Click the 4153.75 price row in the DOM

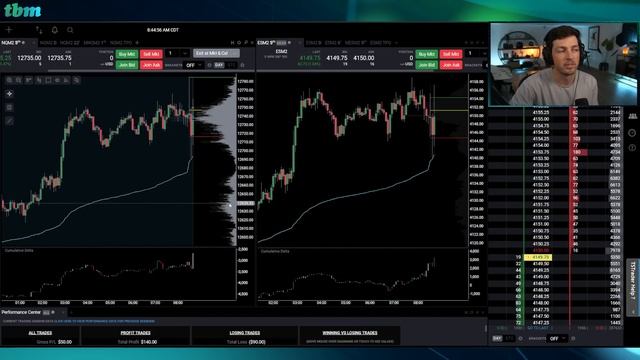pos(540,152)
